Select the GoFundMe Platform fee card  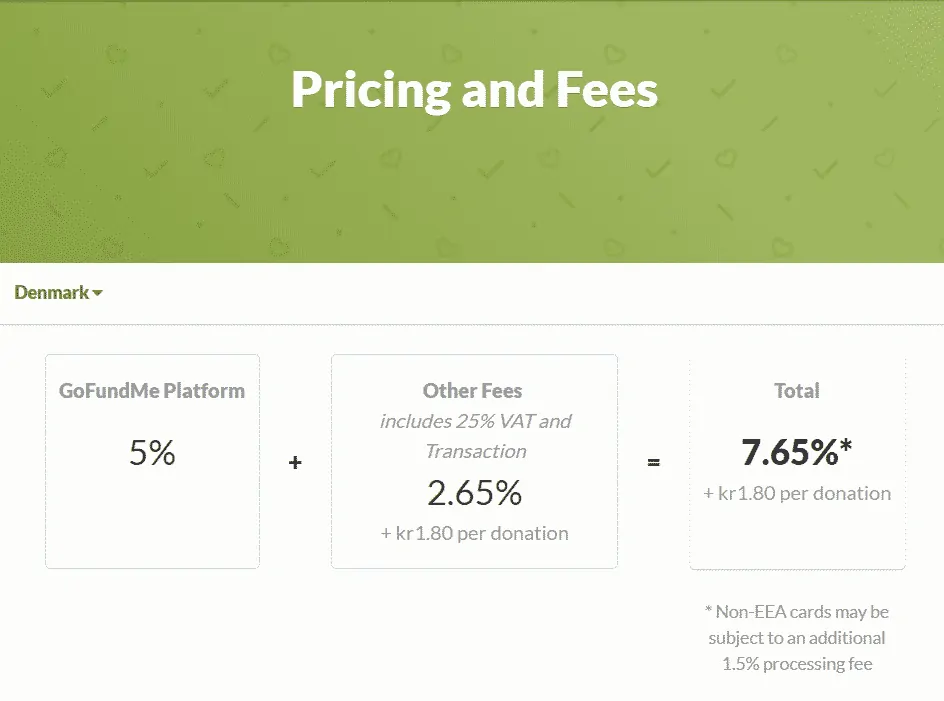pyautogui.click(x=152, y=460)
